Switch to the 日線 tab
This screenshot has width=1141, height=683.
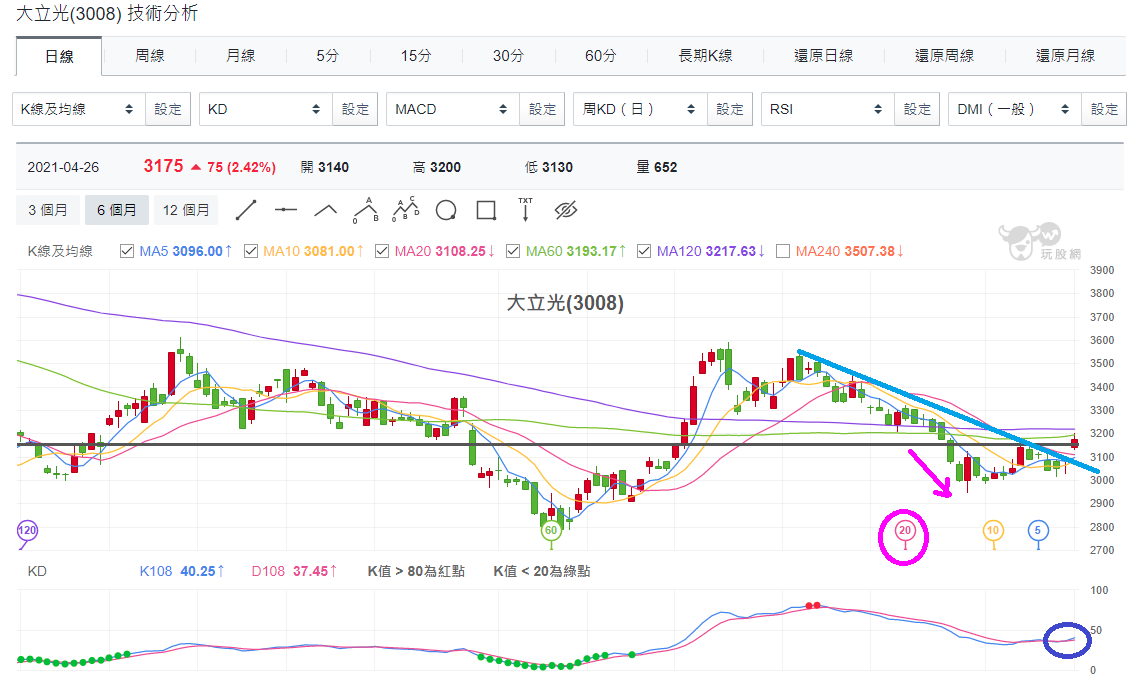pos(59,56)
